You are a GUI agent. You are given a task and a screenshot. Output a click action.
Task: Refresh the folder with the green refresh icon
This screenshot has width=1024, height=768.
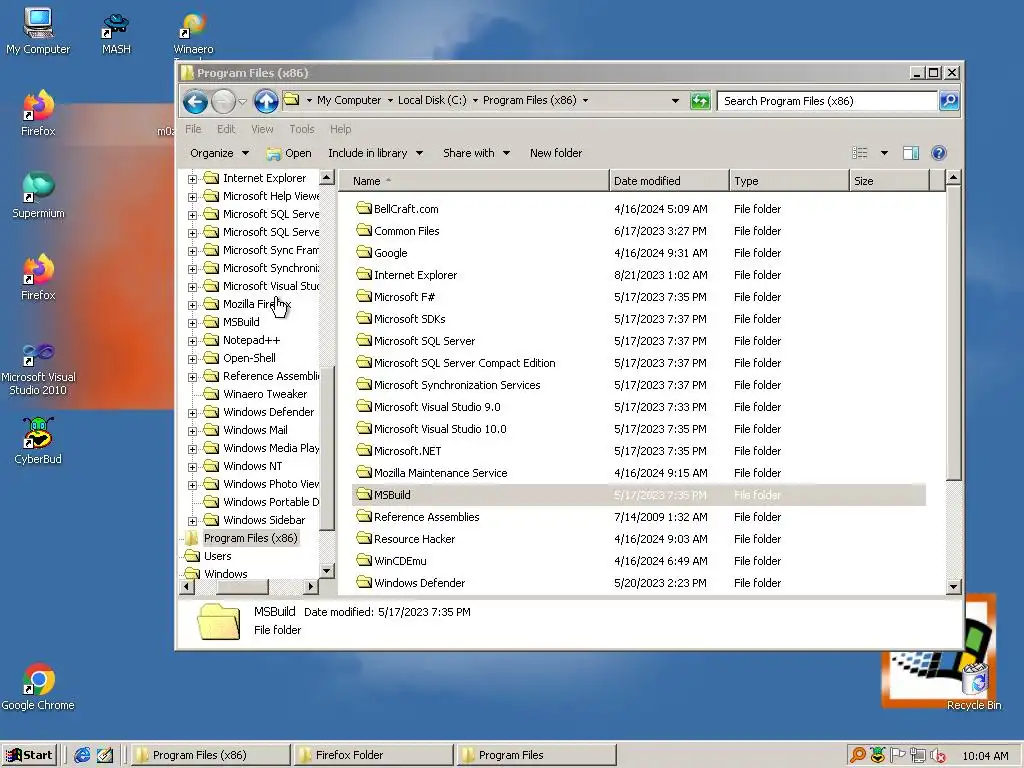(700, 101)
